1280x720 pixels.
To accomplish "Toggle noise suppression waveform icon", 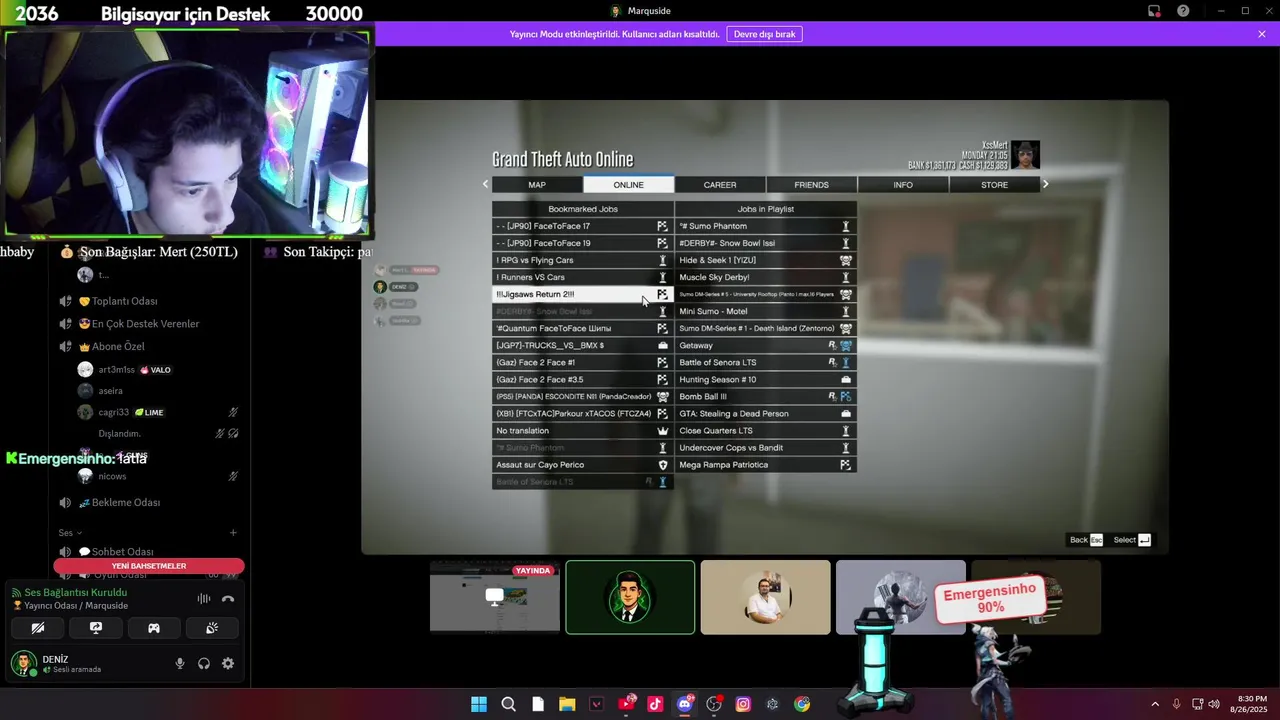I will tap(204, 598).
